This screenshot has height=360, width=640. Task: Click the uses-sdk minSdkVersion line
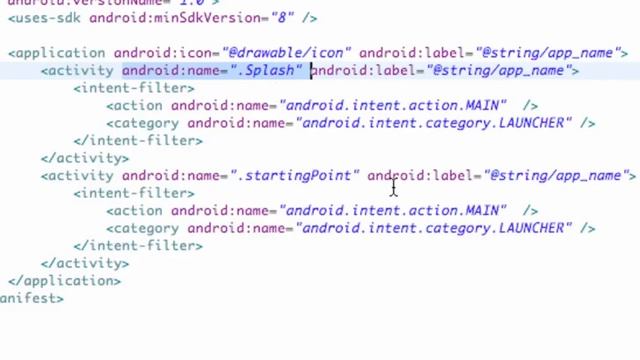tap(162, 18)
